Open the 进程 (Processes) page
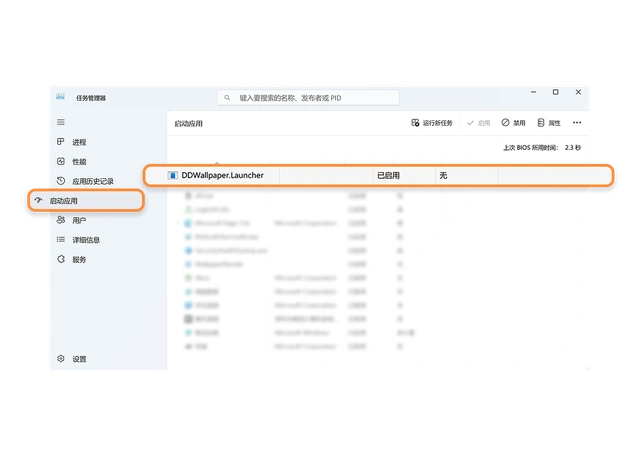This screenshot has width=639, height=455. coord(78,142)
